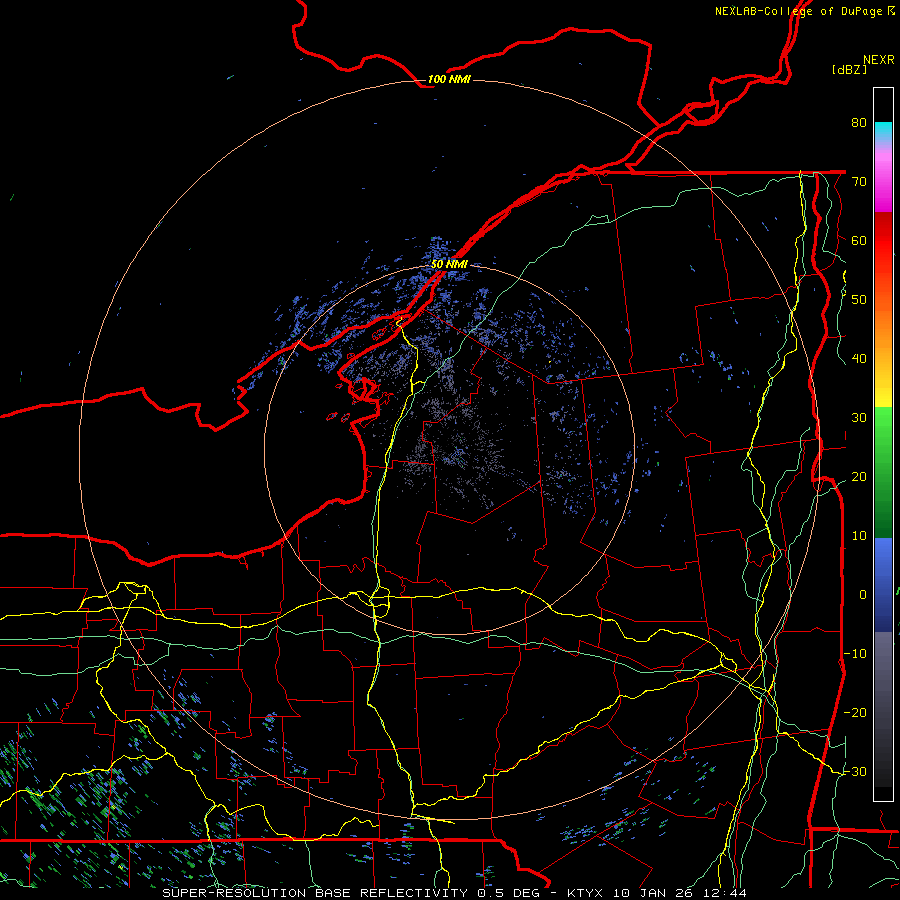This screenshot has height=900, width=900.
Task: Click the KTYX station identifier in caption
Action: 585,893
